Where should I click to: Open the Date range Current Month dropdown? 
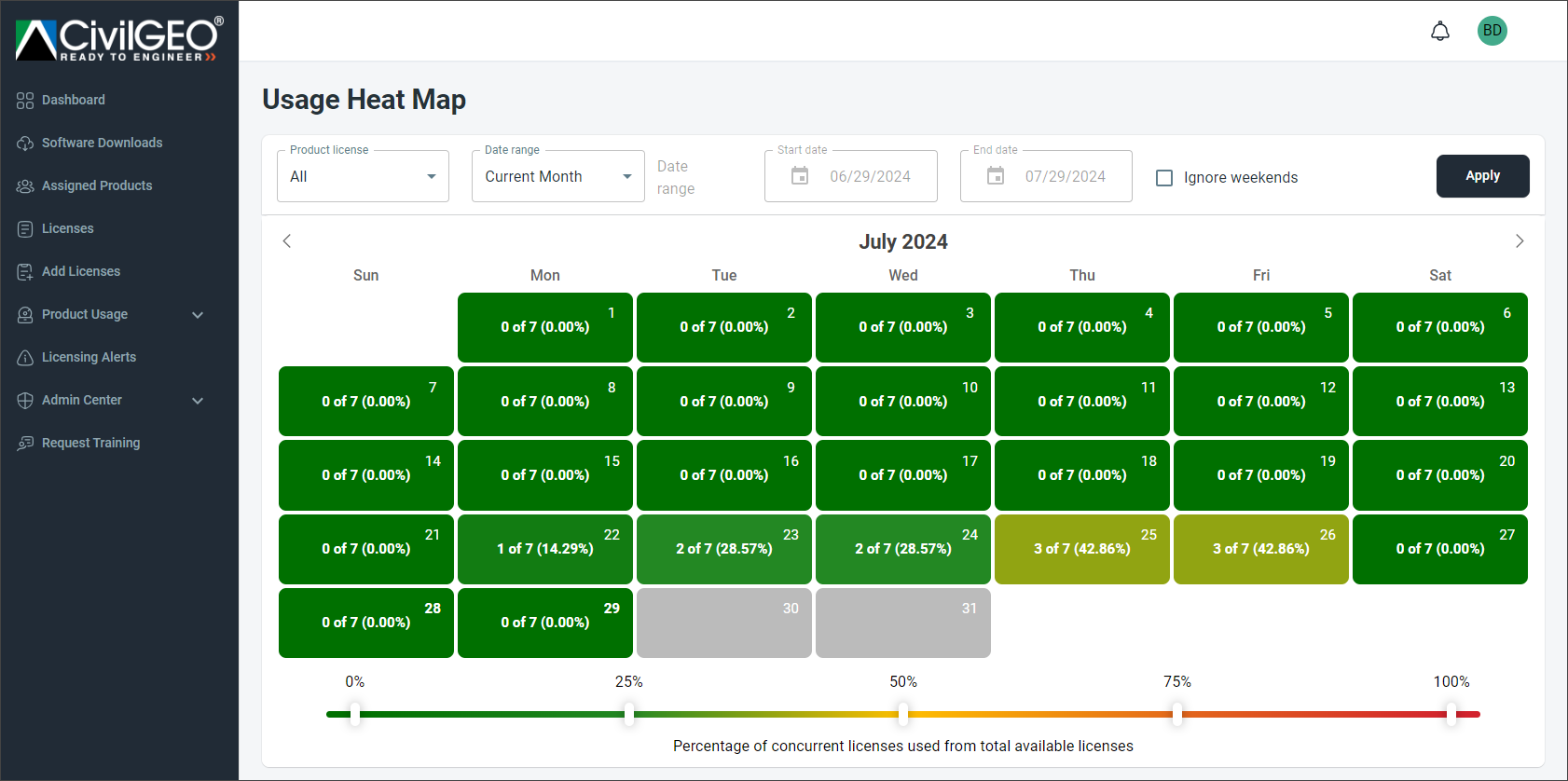coord(558,176)
